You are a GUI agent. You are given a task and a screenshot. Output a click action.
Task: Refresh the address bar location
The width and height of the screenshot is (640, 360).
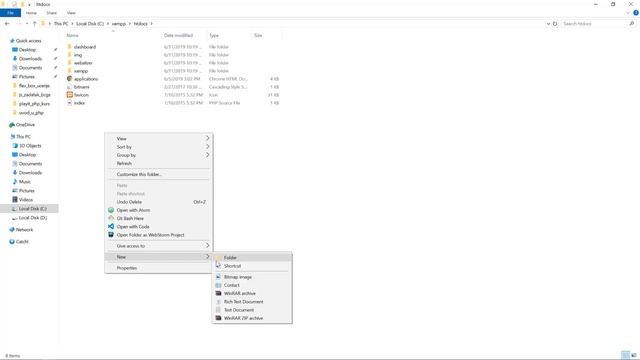[555, 24]
